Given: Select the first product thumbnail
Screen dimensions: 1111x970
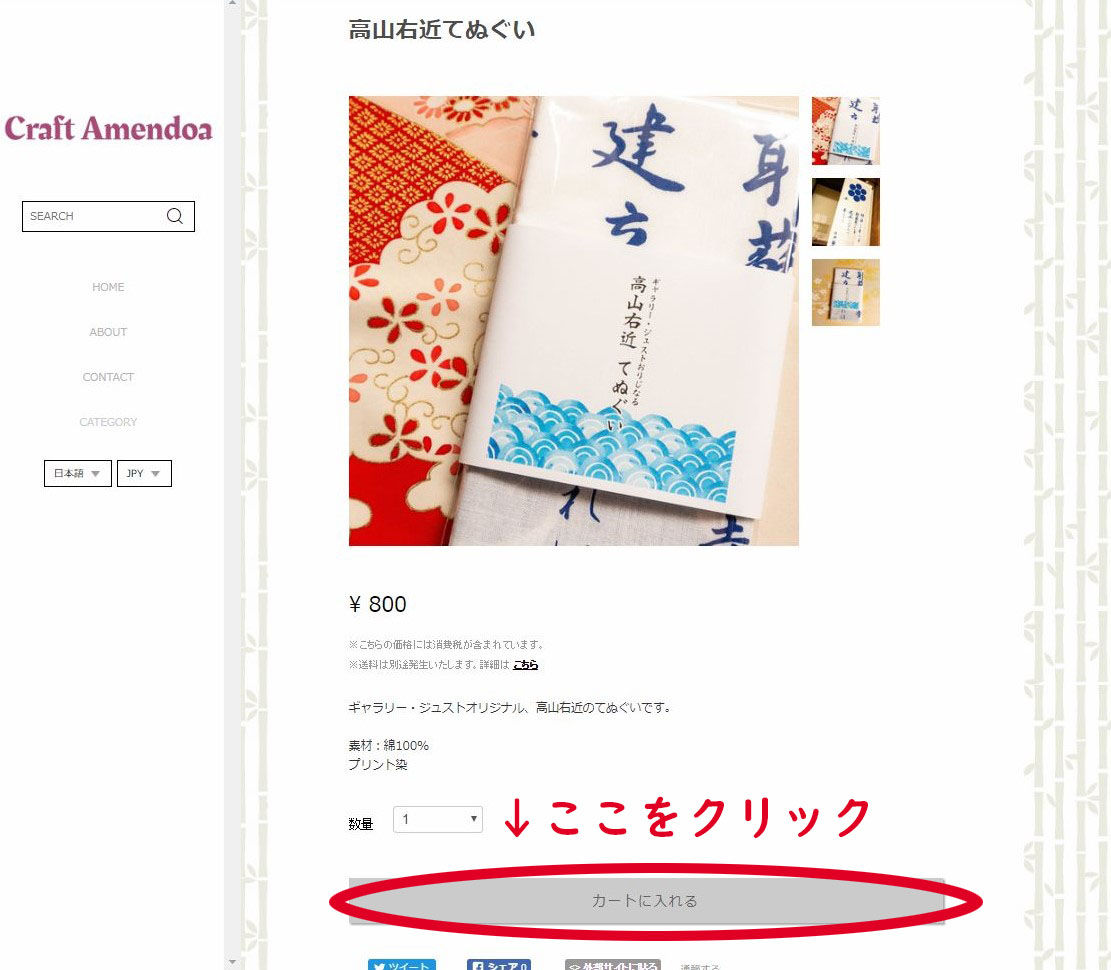Looking at the screenshot, I should point(845,130).
